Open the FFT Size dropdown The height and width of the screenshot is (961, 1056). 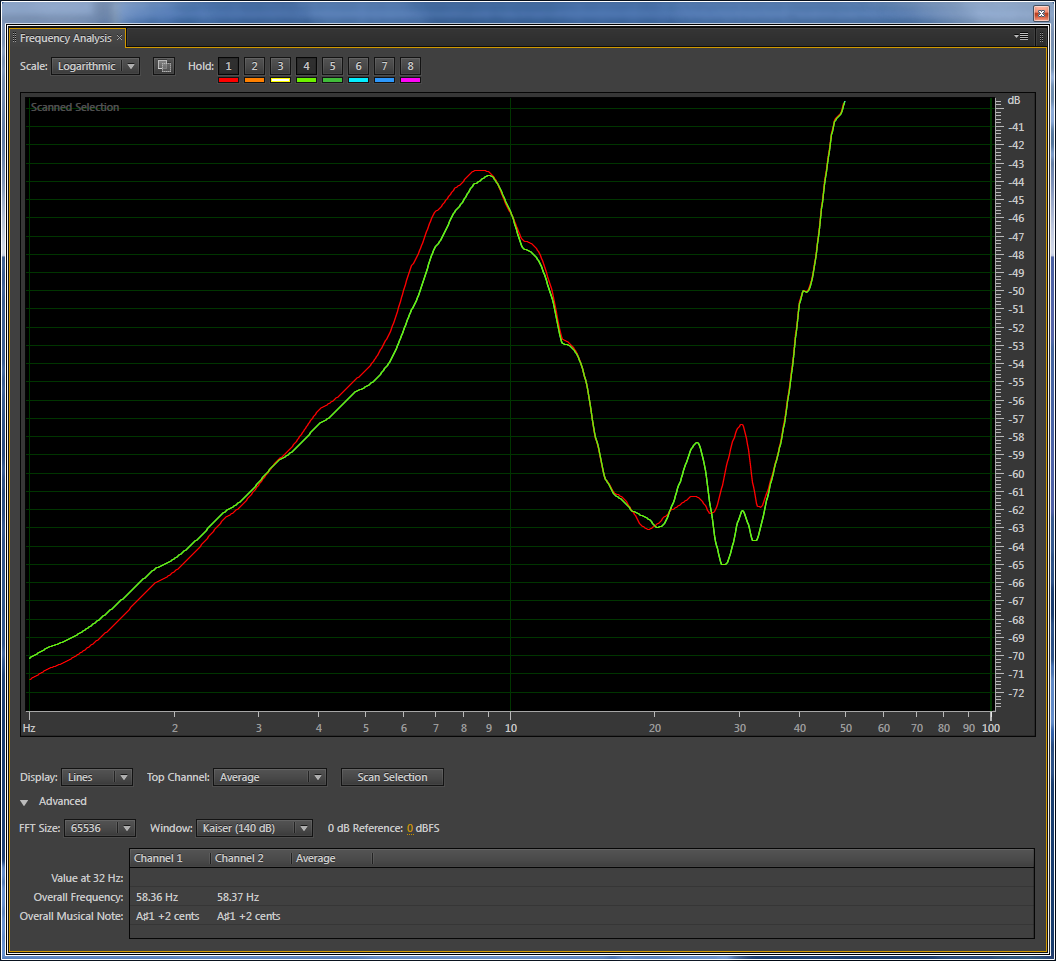coord(99,828)
